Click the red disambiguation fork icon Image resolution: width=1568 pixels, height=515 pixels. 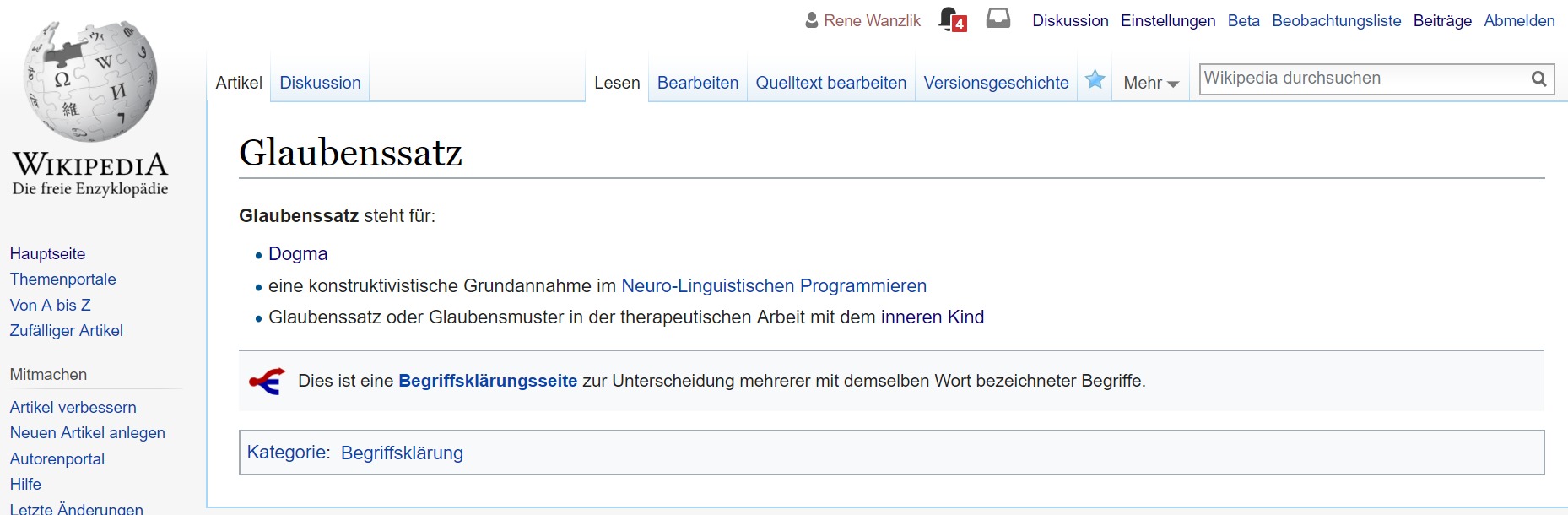(x=268, y=382)
